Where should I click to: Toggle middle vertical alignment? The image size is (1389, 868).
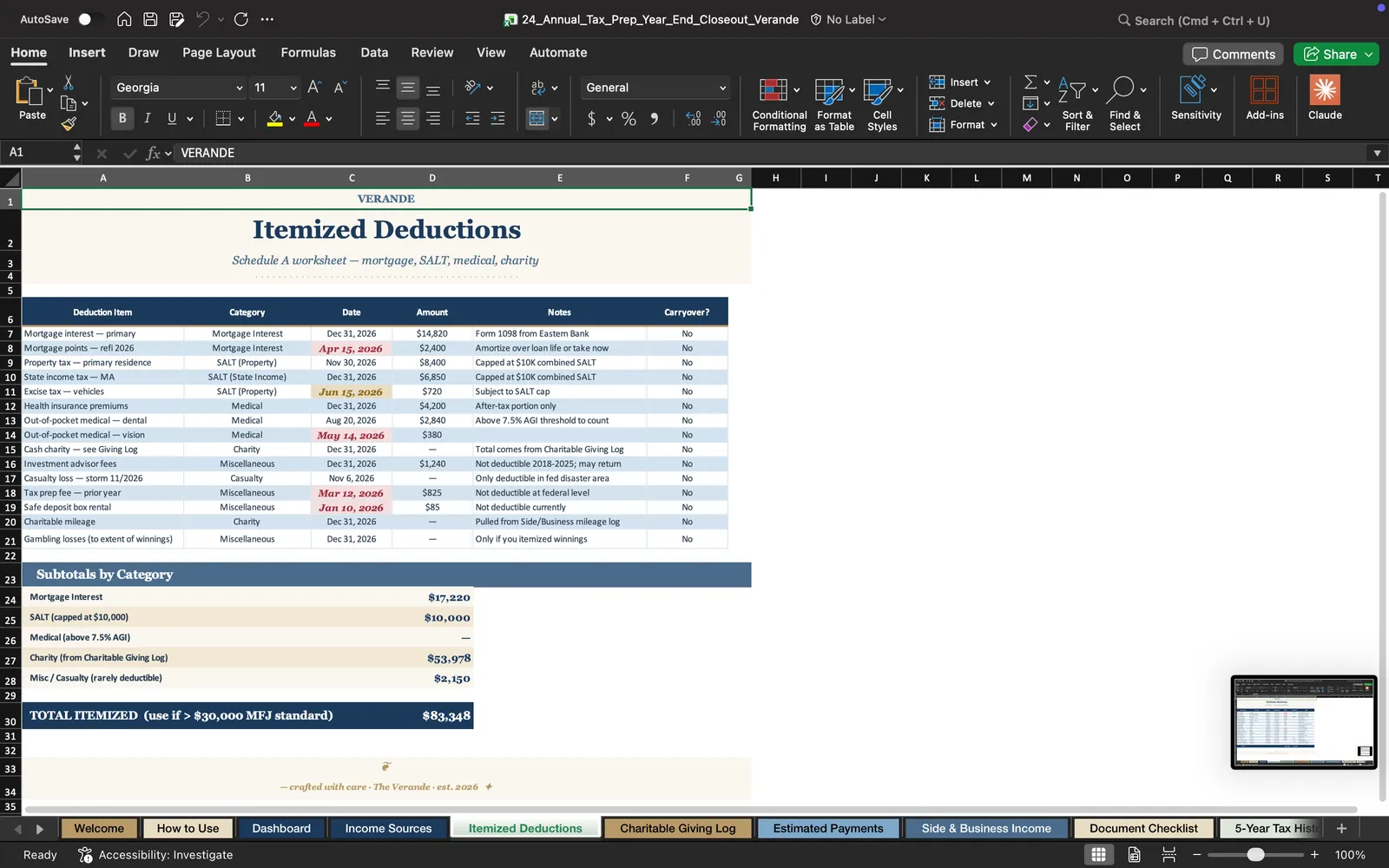click(x=407, y=87)
